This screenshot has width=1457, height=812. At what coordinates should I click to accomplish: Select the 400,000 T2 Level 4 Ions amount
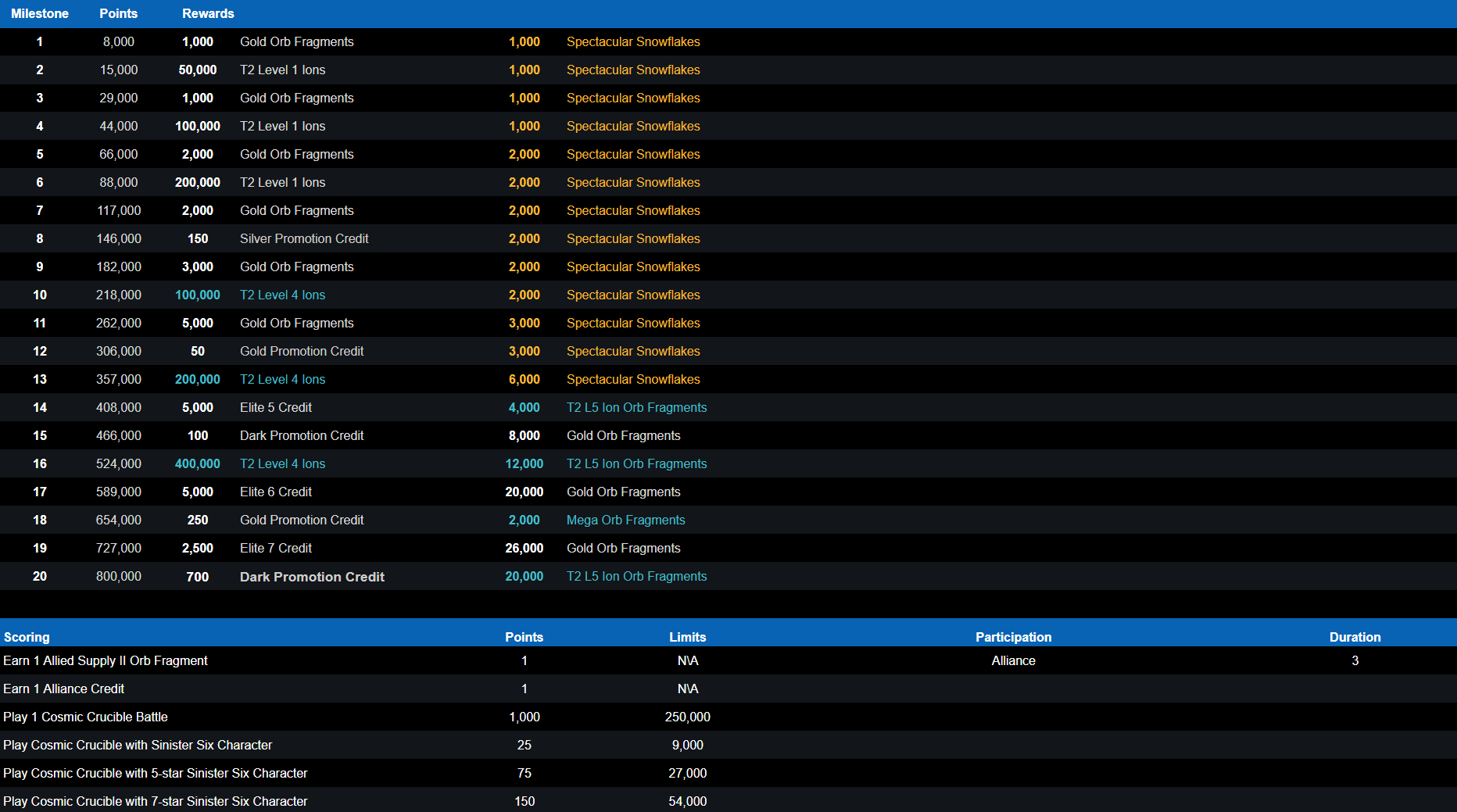point(198,463)
